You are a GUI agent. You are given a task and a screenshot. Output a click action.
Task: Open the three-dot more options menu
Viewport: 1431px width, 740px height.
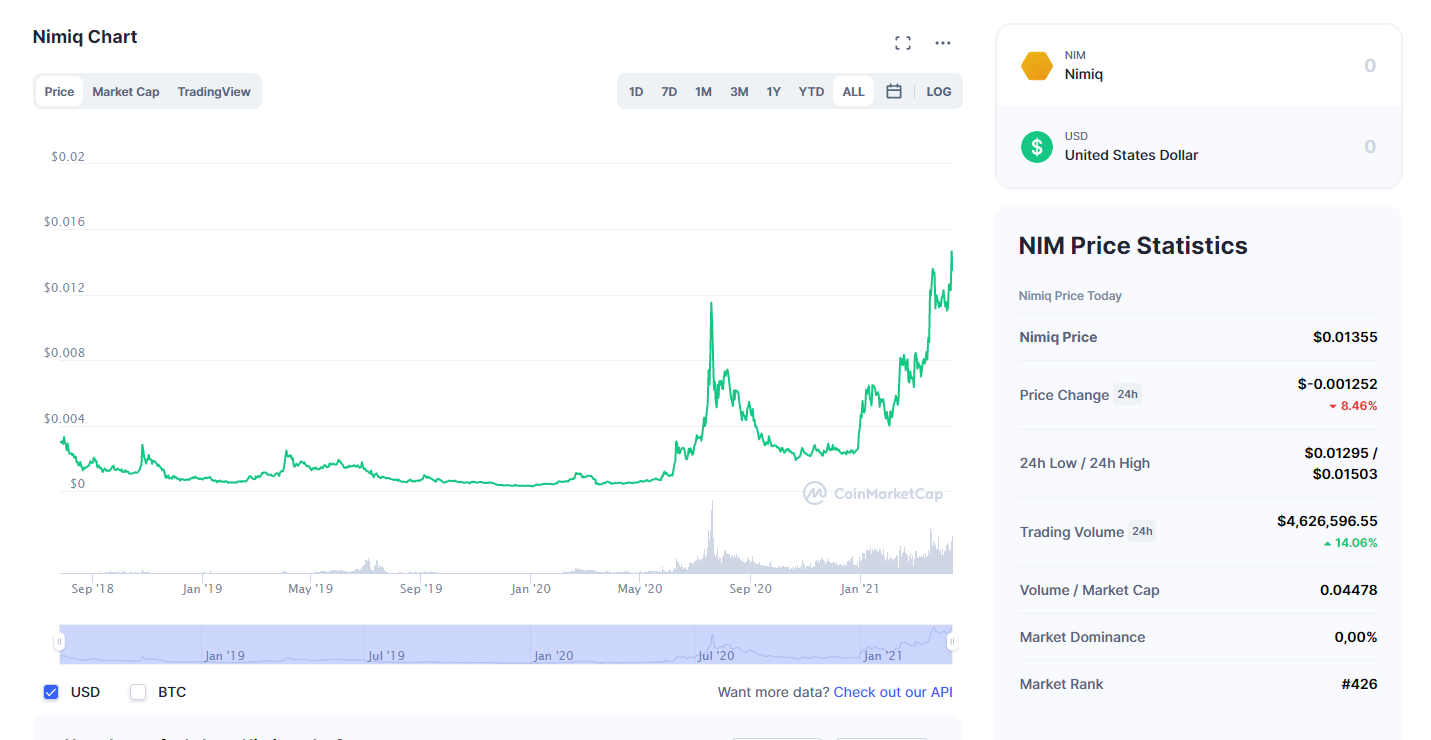[x=943, y=43]
